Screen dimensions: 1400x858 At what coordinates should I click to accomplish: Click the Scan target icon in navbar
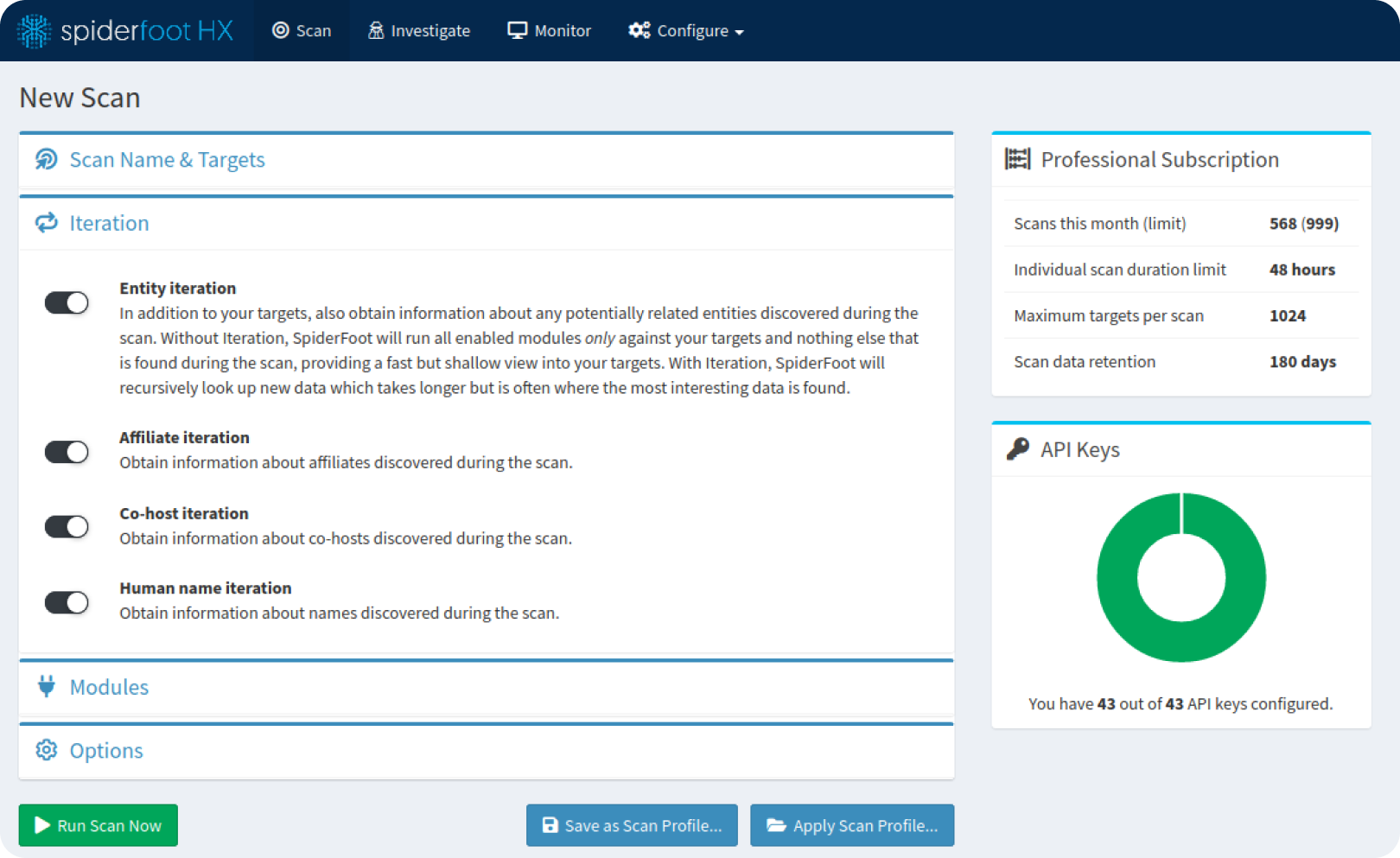(280, 30)
